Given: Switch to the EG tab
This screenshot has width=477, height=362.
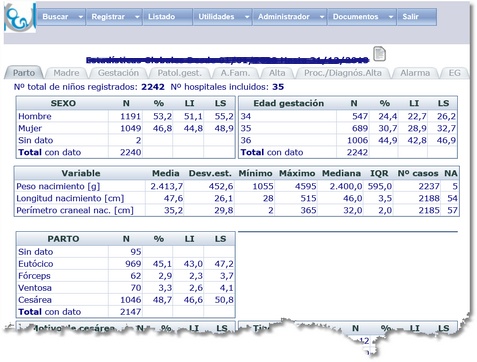Looking at the screenshot, I should click(x=454, y=73).
